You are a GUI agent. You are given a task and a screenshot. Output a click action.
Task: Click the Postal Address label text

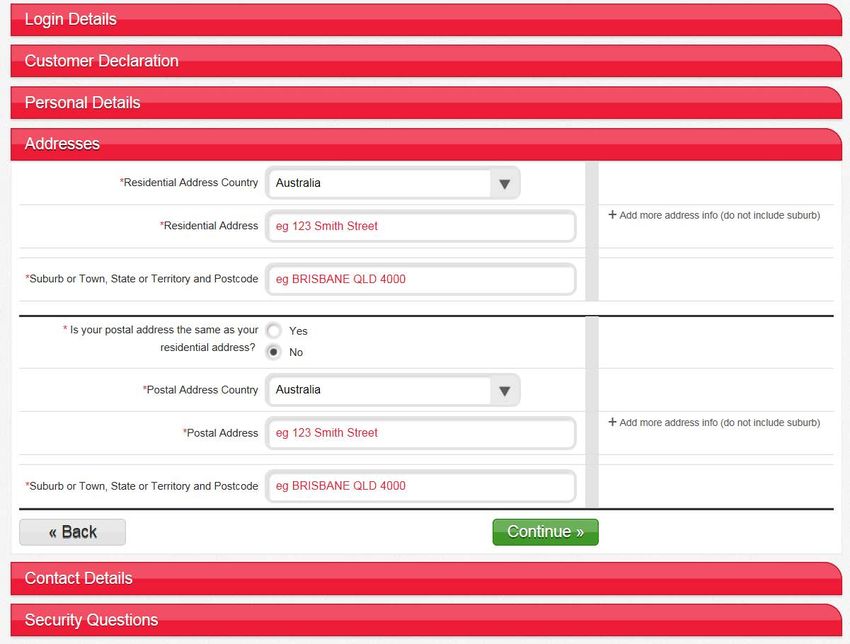pyautogui.click(x=221, y=433)
